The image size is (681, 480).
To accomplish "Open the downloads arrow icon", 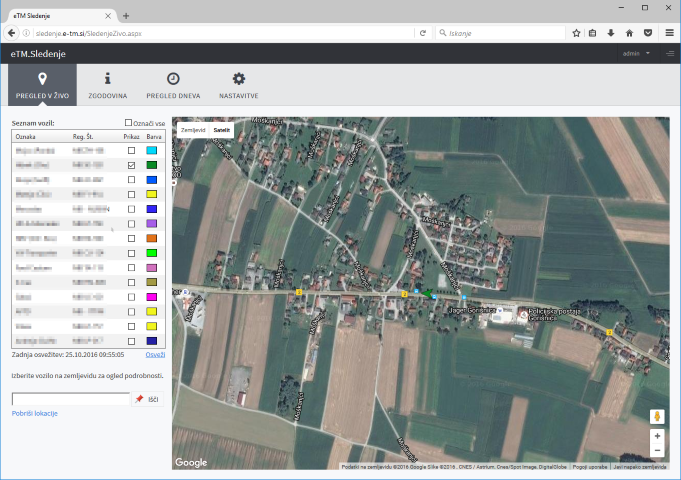I will pos(611,33).
